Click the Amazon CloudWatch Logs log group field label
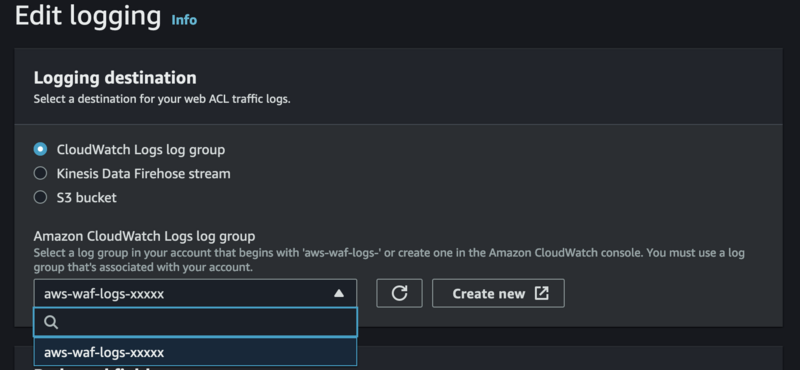800x370 pixels. (x=144, y=236)
